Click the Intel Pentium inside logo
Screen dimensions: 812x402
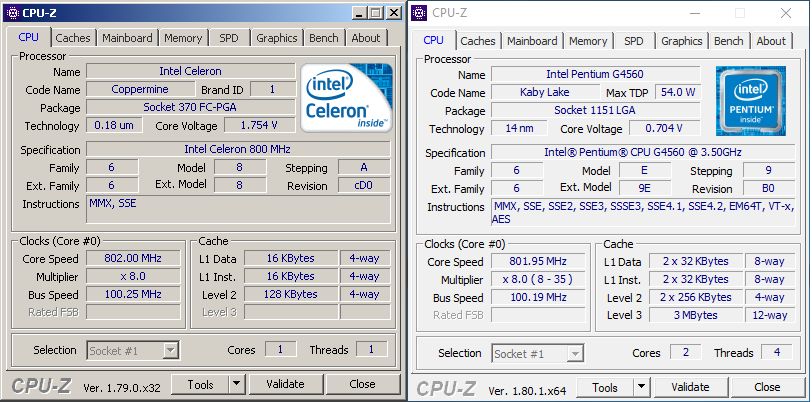(x=750, y=100)
